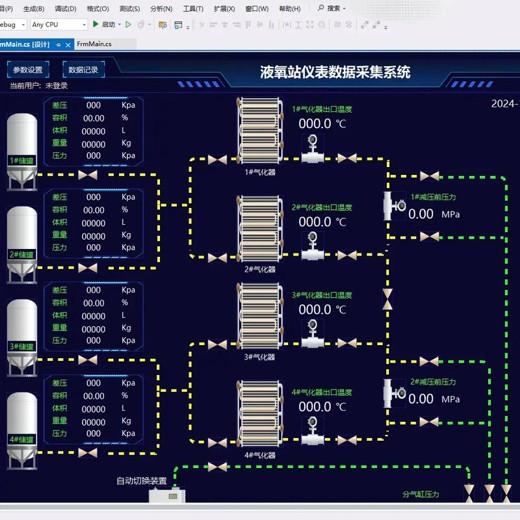Open the 工具(T) menu

coord(193,9)
